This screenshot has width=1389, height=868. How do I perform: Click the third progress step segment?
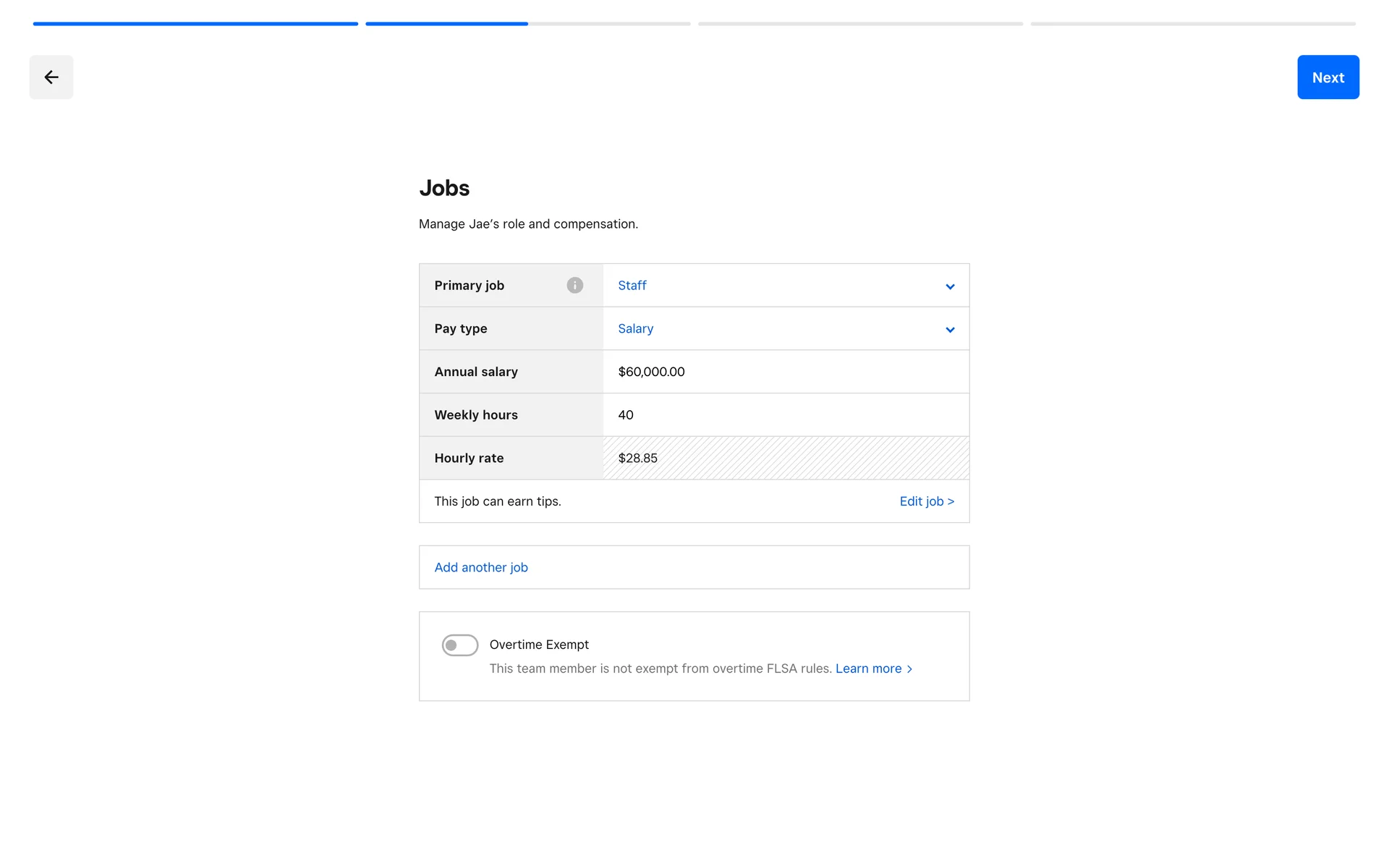pyautogui.click(x=860, y=24)
